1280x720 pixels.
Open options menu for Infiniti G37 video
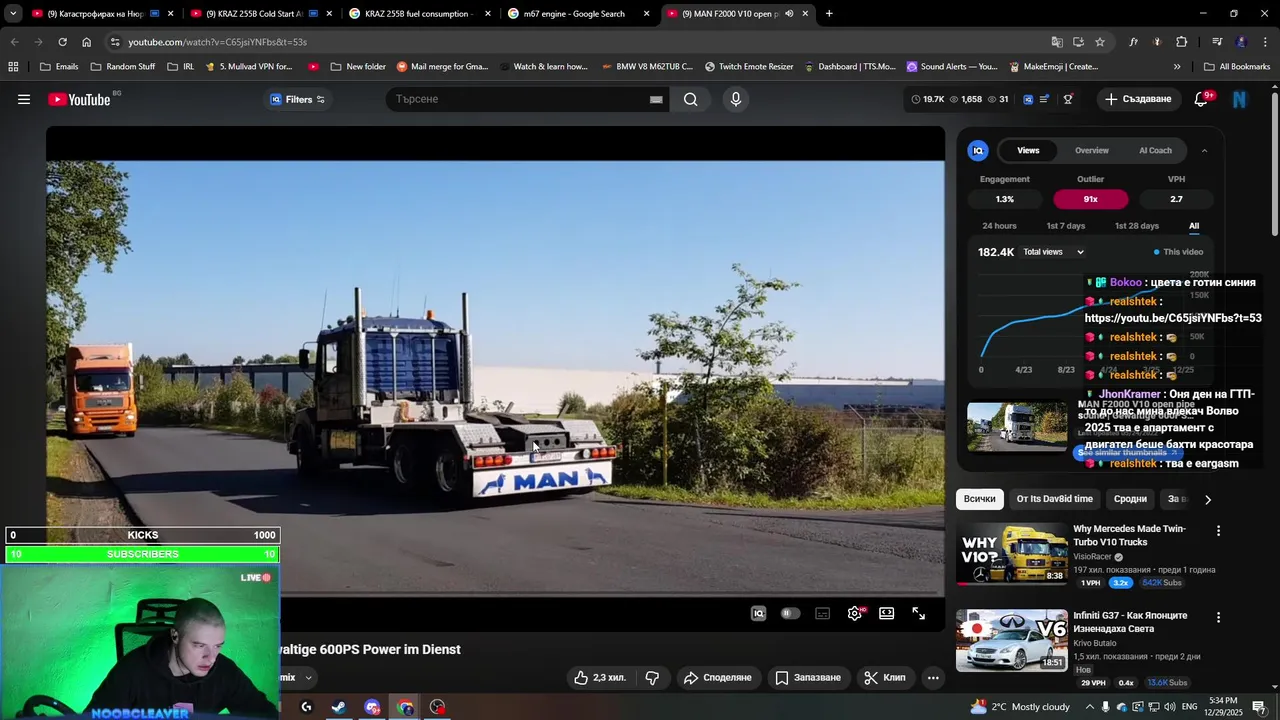tap(1218, 617)
